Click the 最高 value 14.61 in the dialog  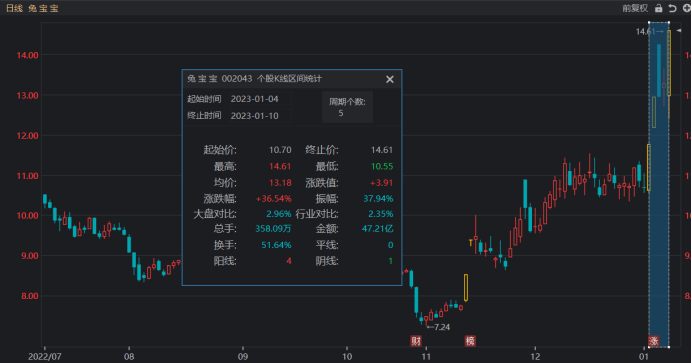tap(280, 166)
